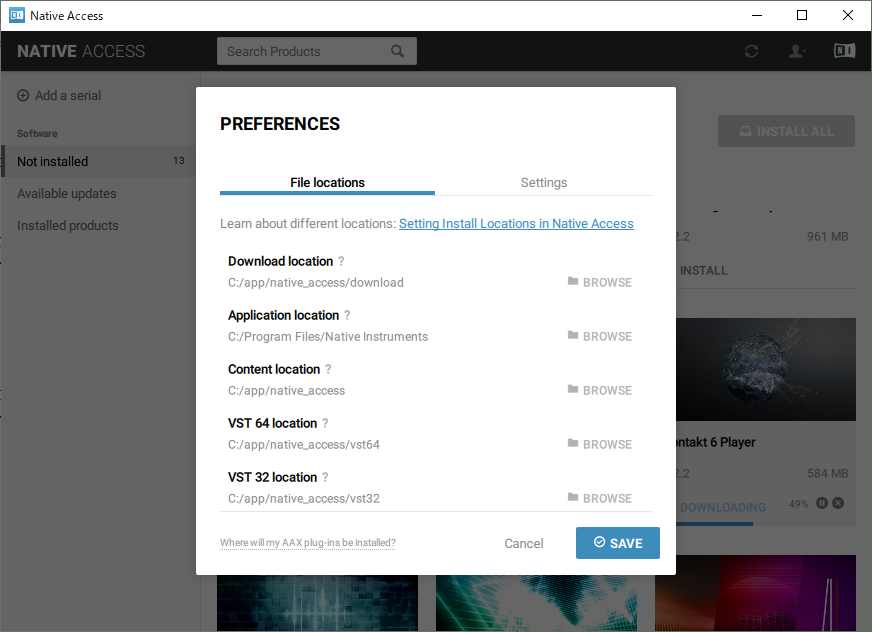872x632 pixels.
Task: Click the C:/app/native_access/download path
Action: (x=316, y=283)
